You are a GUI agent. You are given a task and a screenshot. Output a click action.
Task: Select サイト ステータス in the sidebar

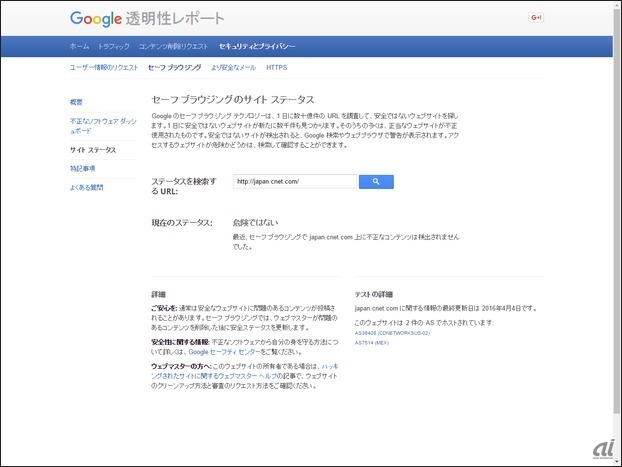[93, 150]
